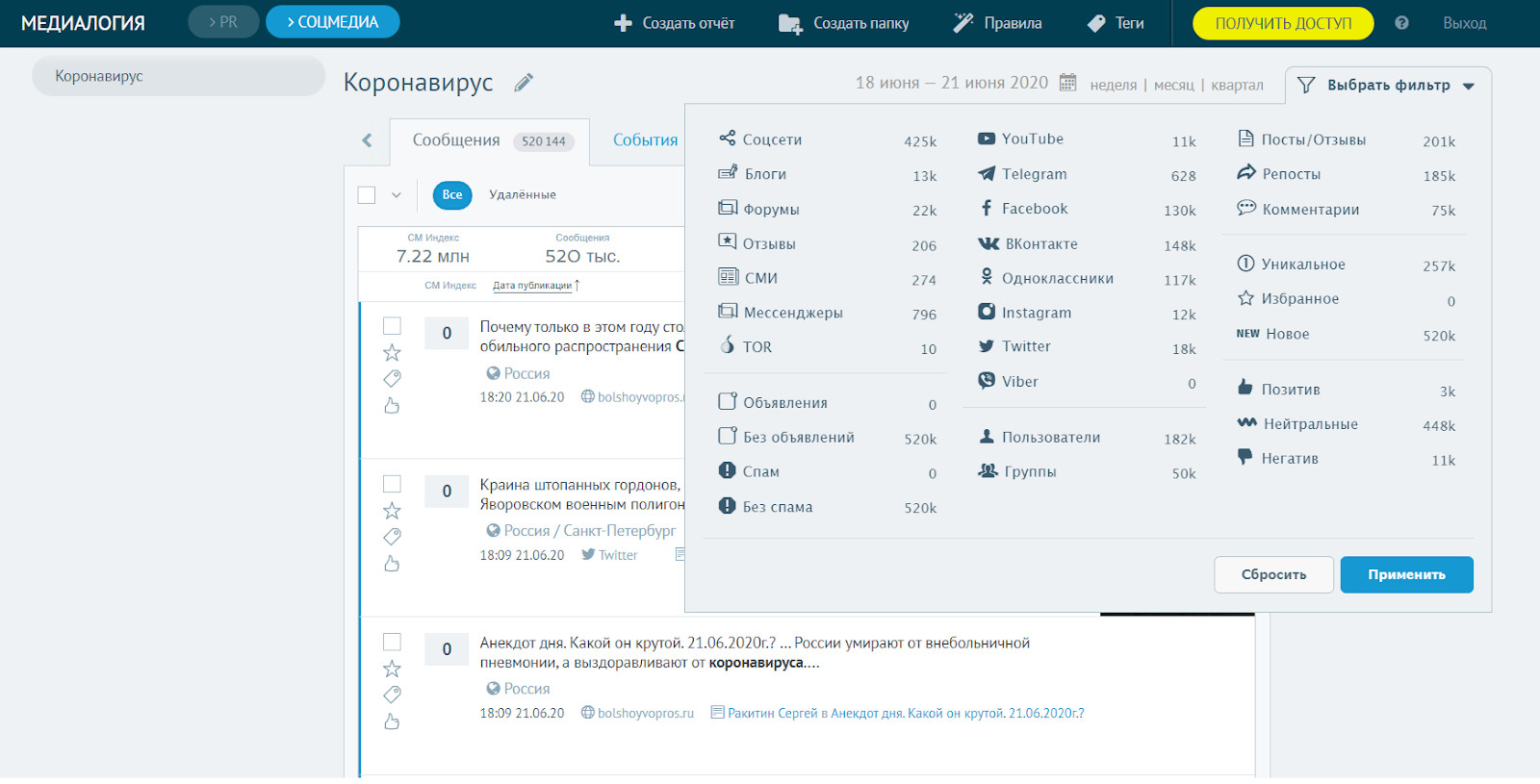Screen dimensions: 1540x784
Task: Select the YouTube source filter
Action: pyautogui.click(x=1032, y=139)
